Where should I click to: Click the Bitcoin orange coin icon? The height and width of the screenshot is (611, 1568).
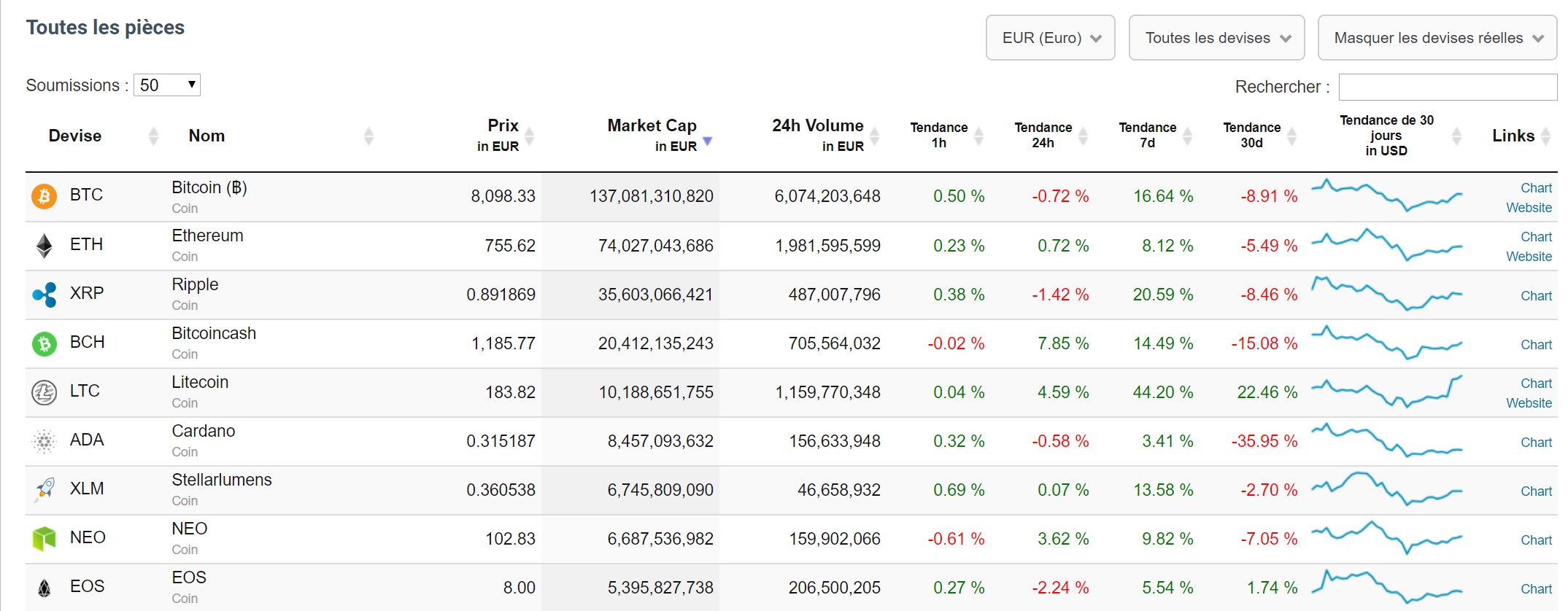(x=44, y=196)
